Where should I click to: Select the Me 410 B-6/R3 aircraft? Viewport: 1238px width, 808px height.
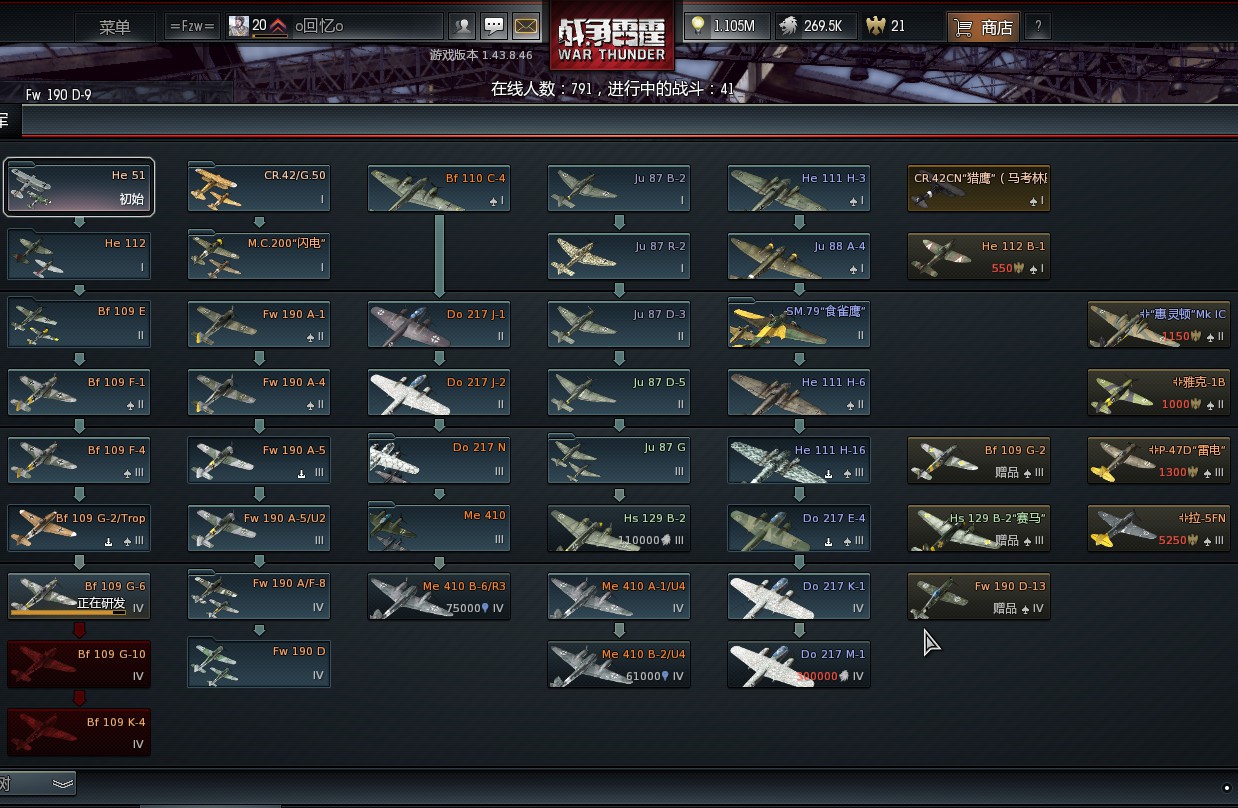tap(439, 596)
